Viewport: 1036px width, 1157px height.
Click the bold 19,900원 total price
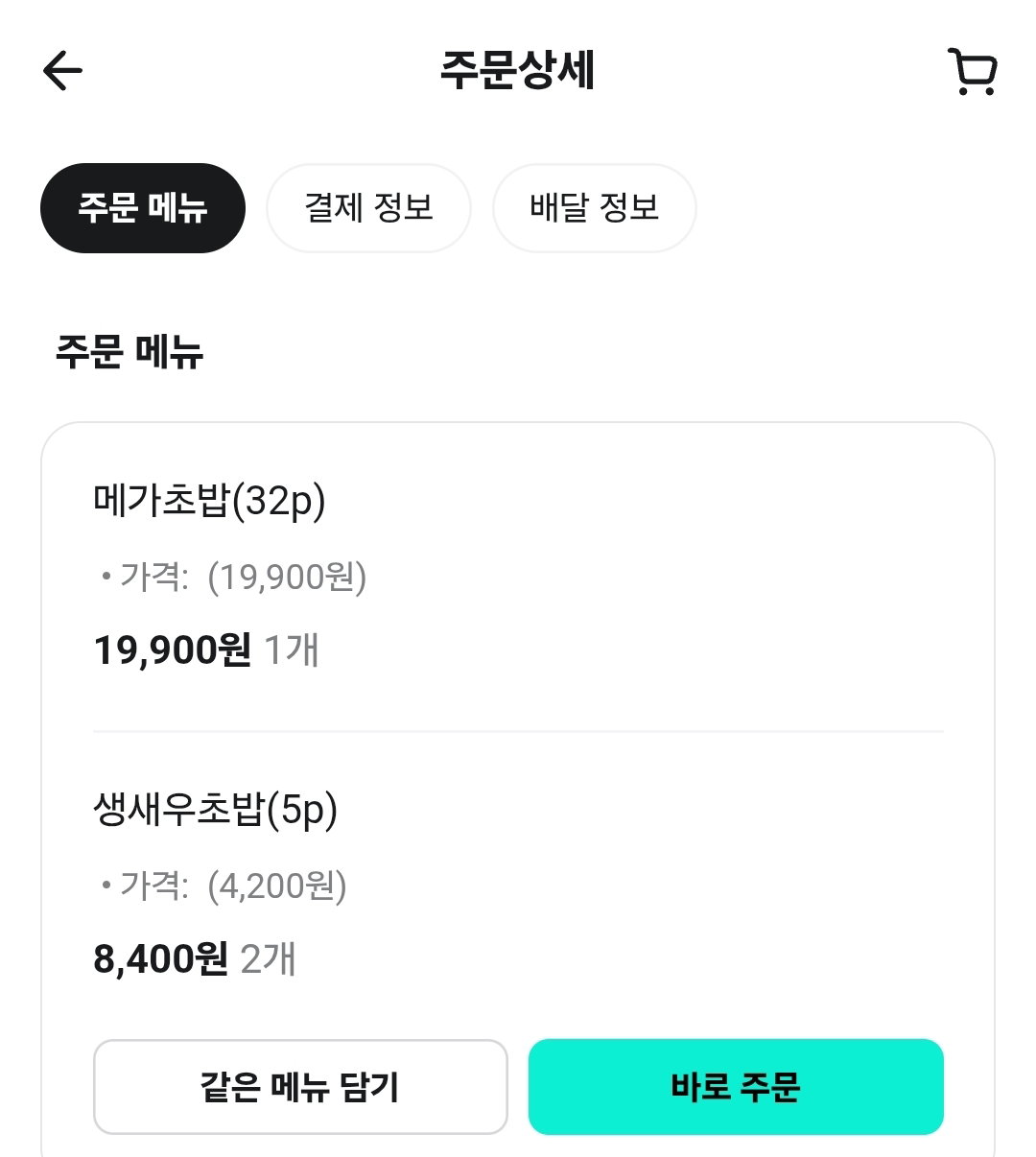click(x=173, y=650)
